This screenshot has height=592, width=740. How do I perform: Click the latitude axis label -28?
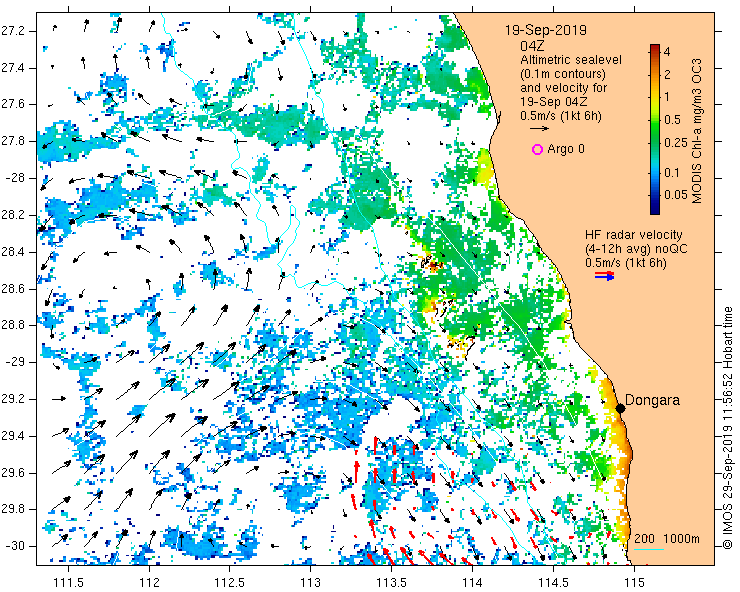click(17, 178)
